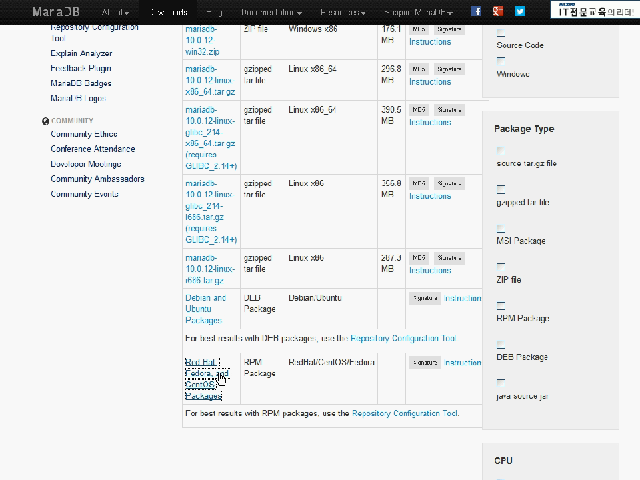Click Signature button in RedHat/CentOS/Fedora row
Viewport: 640px width, 480px height.
(x=425, y=362)
